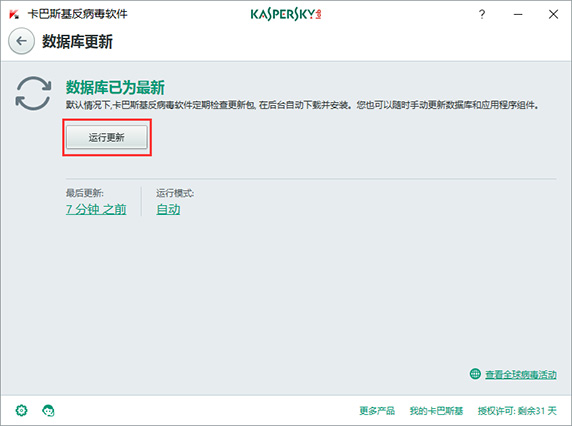Open the support face icon
The width and height of the screenshot is (572, 426).
coord(48,410)
